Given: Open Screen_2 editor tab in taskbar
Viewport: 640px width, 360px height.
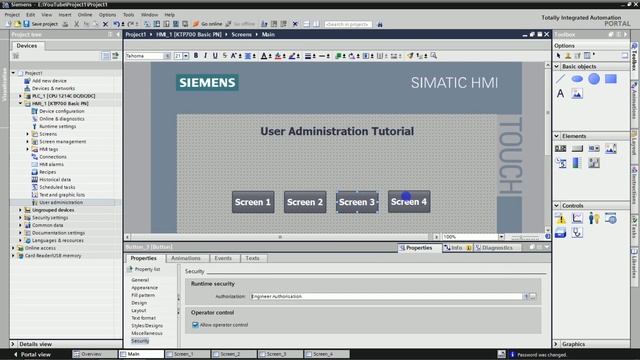Looking at the screenshot, I should point(233,354).
